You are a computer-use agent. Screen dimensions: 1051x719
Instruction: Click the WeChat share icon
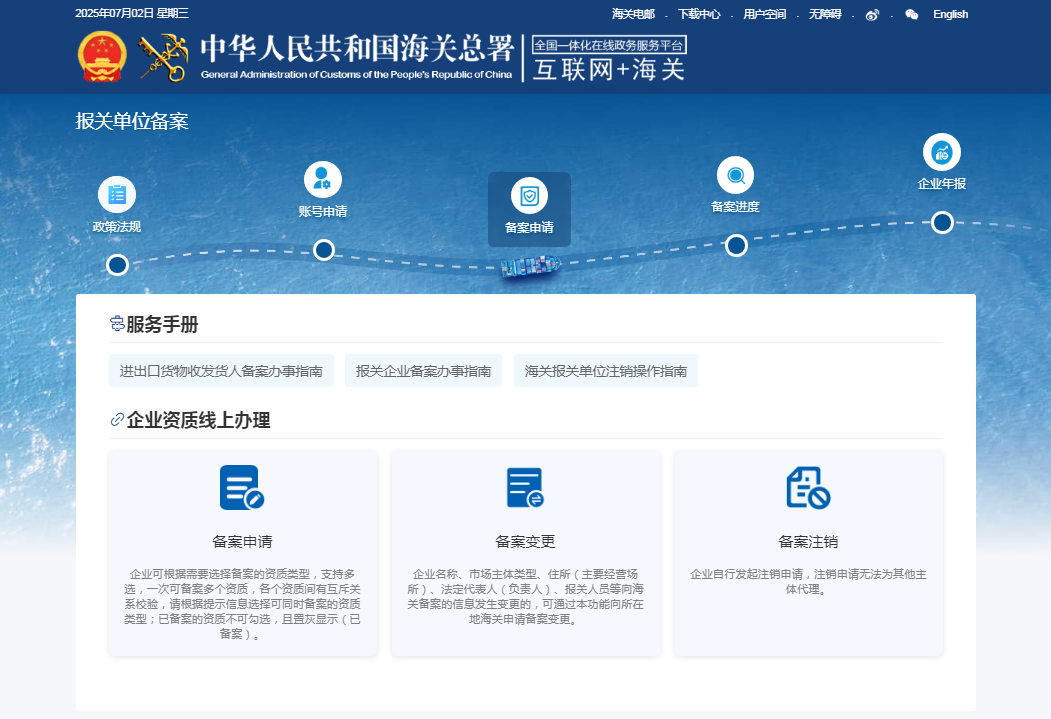pos(911,15)
